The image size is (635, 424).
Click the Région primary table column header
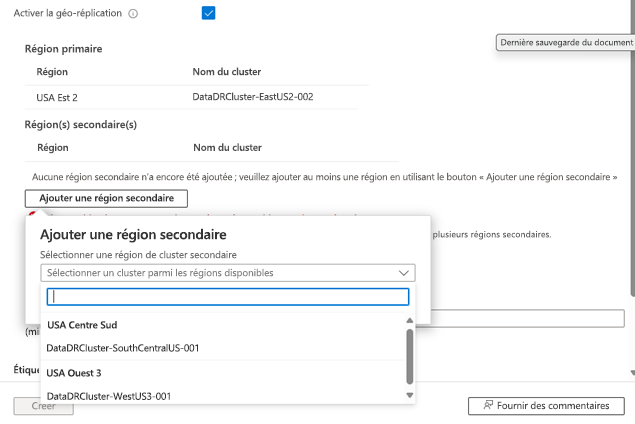(x=52, y=72)
